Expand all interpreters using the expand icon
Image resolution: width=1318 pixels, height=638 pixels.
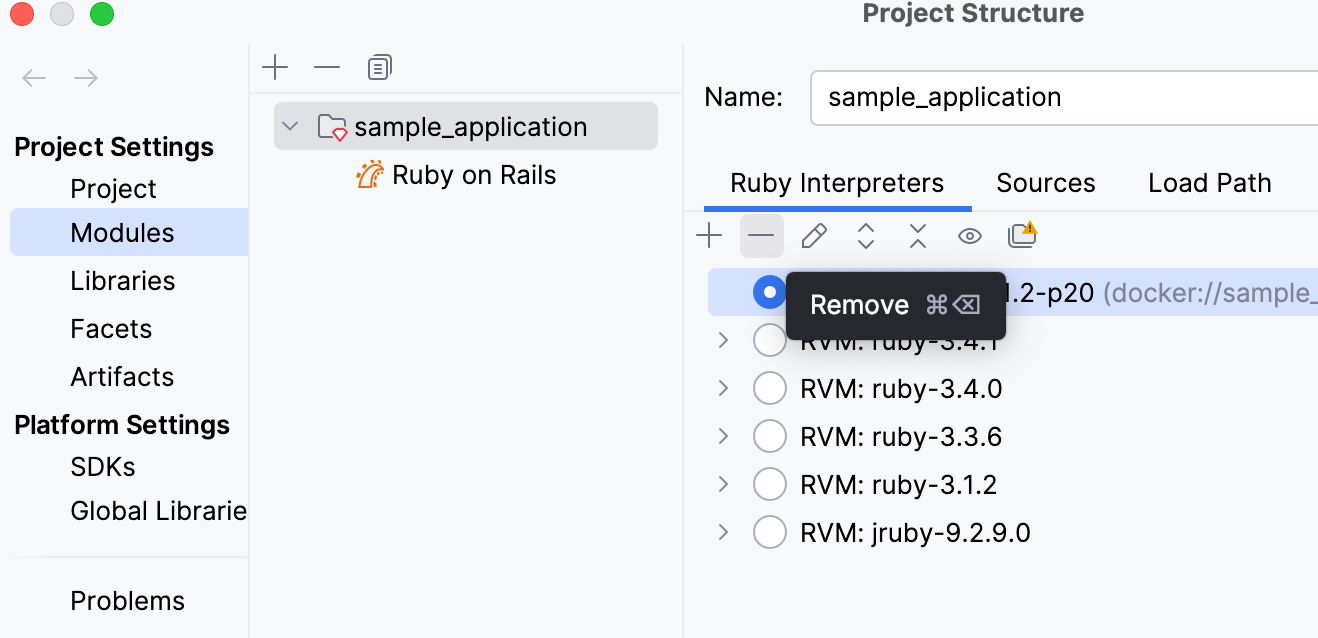coord(865,235)
